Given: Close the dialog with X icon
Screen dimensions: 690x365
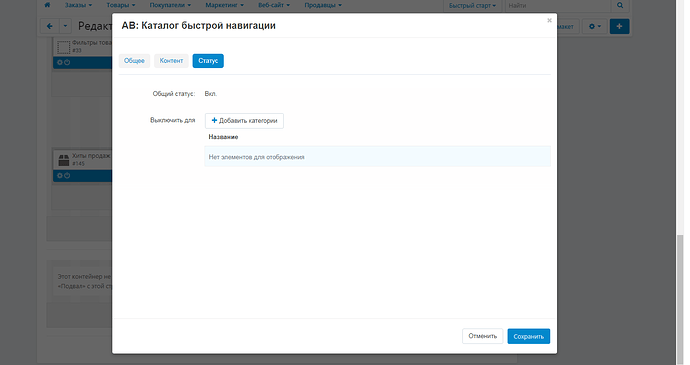Looking at the screenshot, I should coord(549,20).
